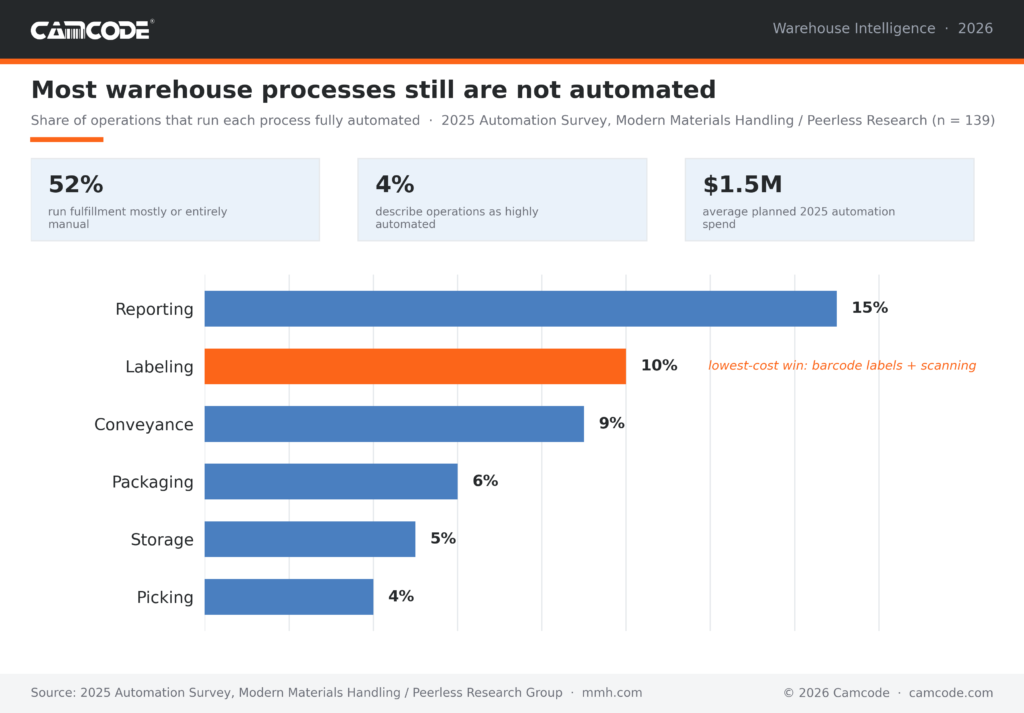Screen dimensions: 1024x713
Task: Click the subtitle starting 'Share of operations that run'
Action: tap(513, 120)
